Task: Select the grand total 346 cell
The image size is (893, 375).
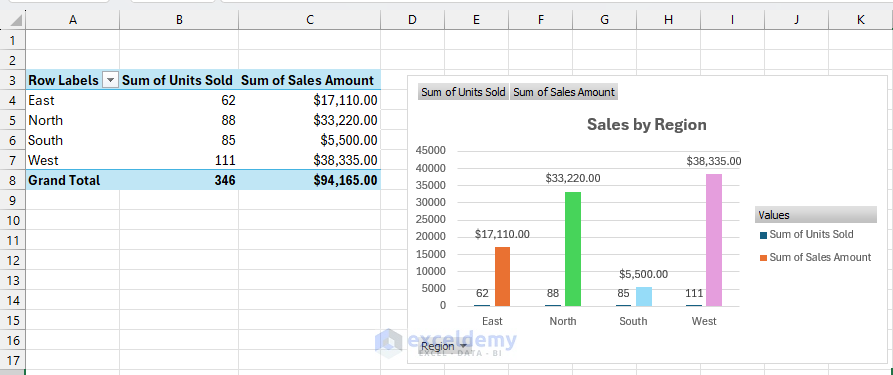Action: [179, 181]
